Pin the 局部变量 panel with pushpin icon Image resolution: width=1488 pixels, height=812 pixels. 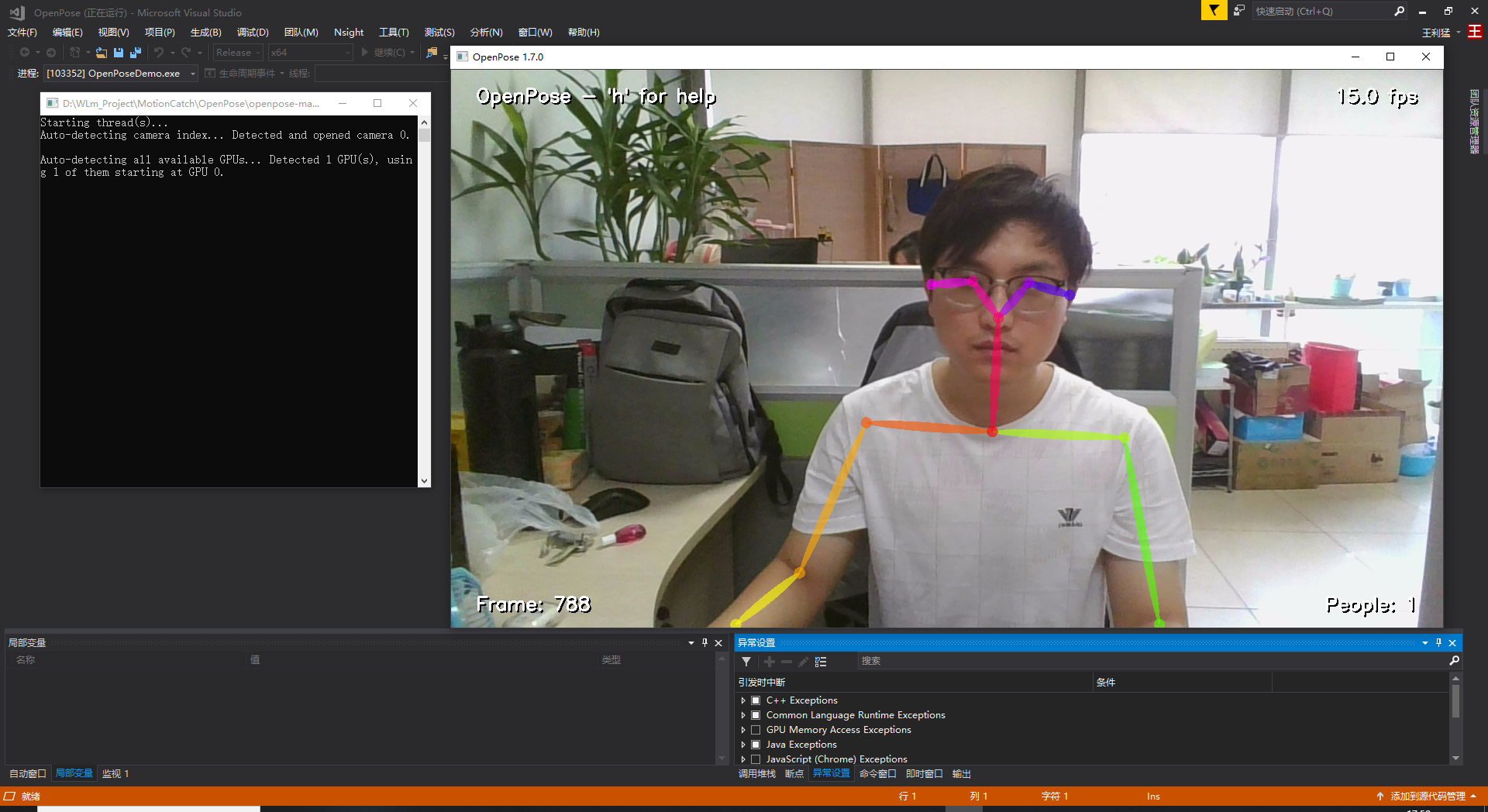click(704, 643)
